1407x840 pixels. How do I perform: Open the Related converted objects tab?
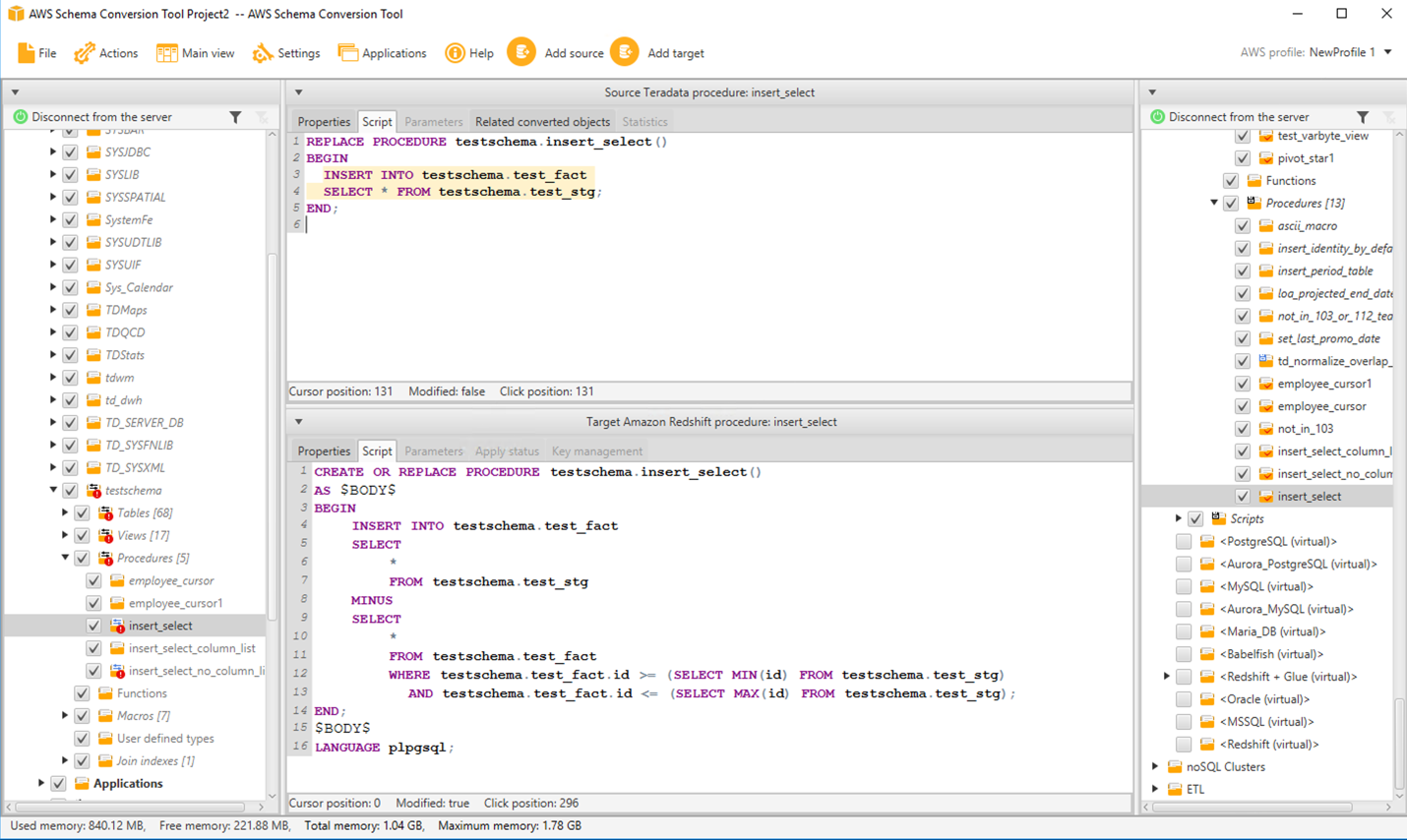click(x=542, y=122)
